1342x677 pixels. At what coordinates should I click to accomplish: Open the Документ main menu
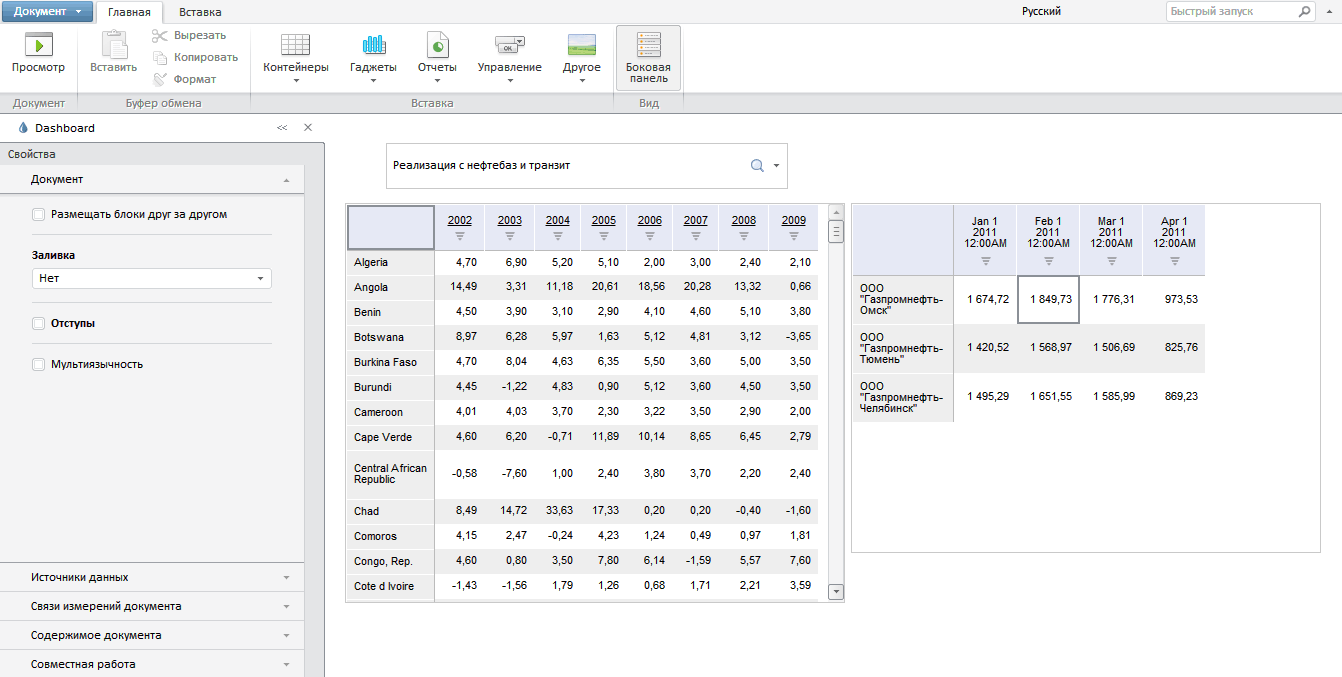point(47,12)
